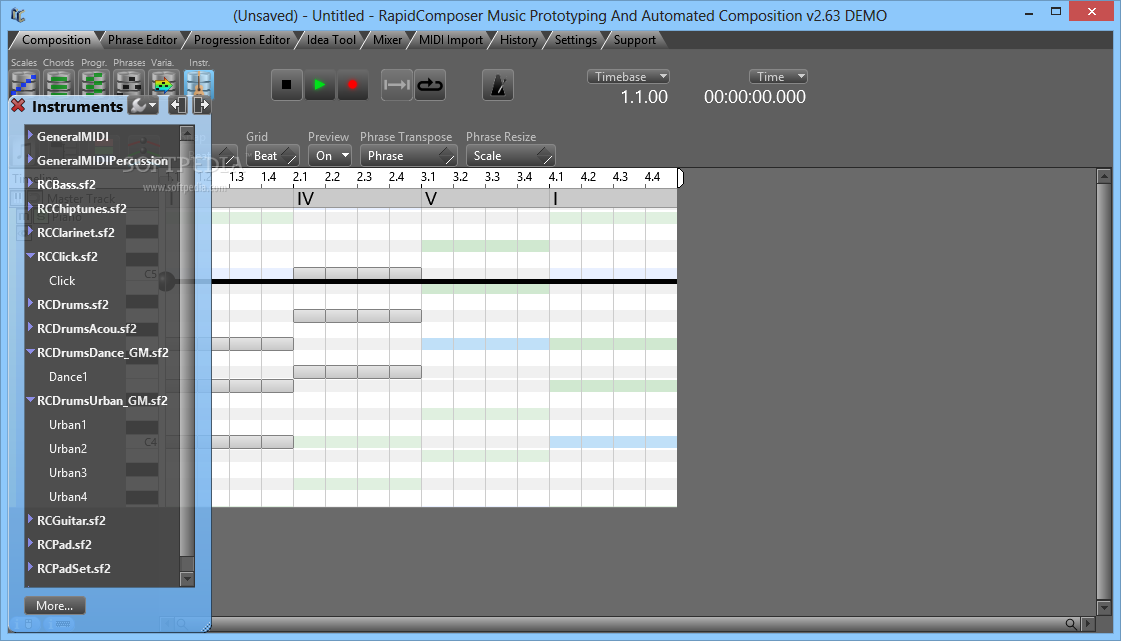Toggle the metronome
This screenshot has width=1121, height=641.
coord(498,86)
